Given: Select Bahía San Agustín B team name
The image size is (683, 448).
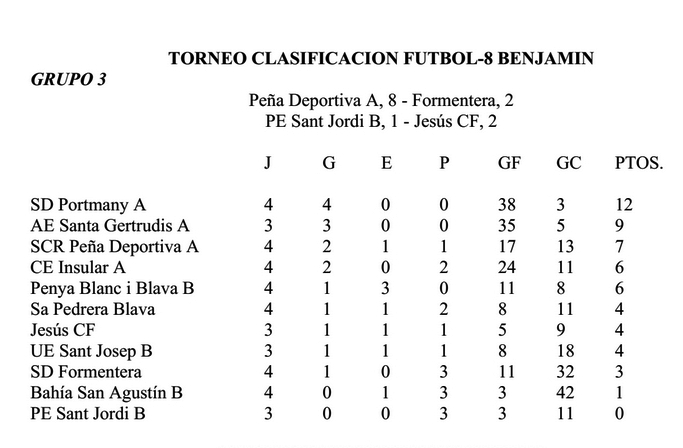Looking at the screenshot, I should pos(106,393).
